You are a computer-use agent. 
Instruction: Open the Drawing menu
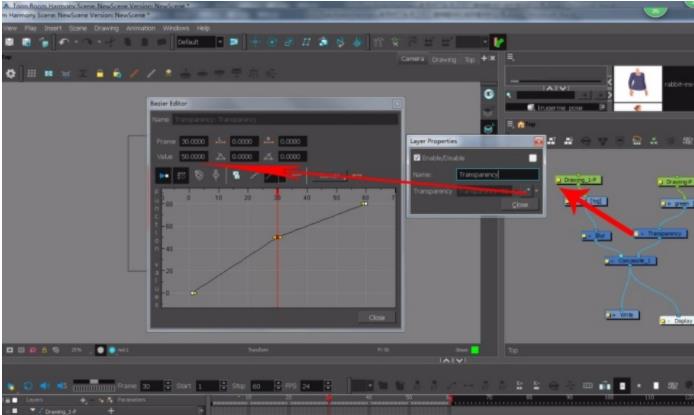click(106, 28)
